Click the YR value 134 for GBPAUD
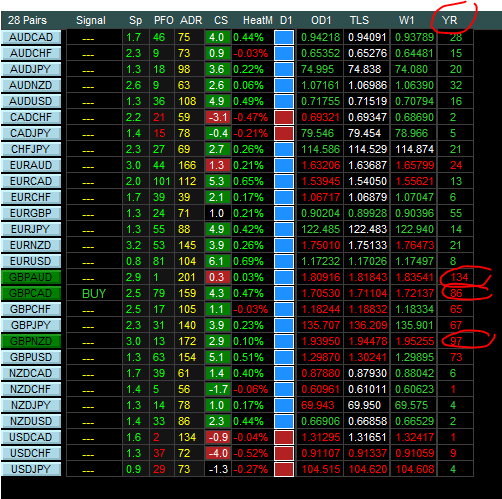This screenshot has height=499, width=502. [459, 277]
